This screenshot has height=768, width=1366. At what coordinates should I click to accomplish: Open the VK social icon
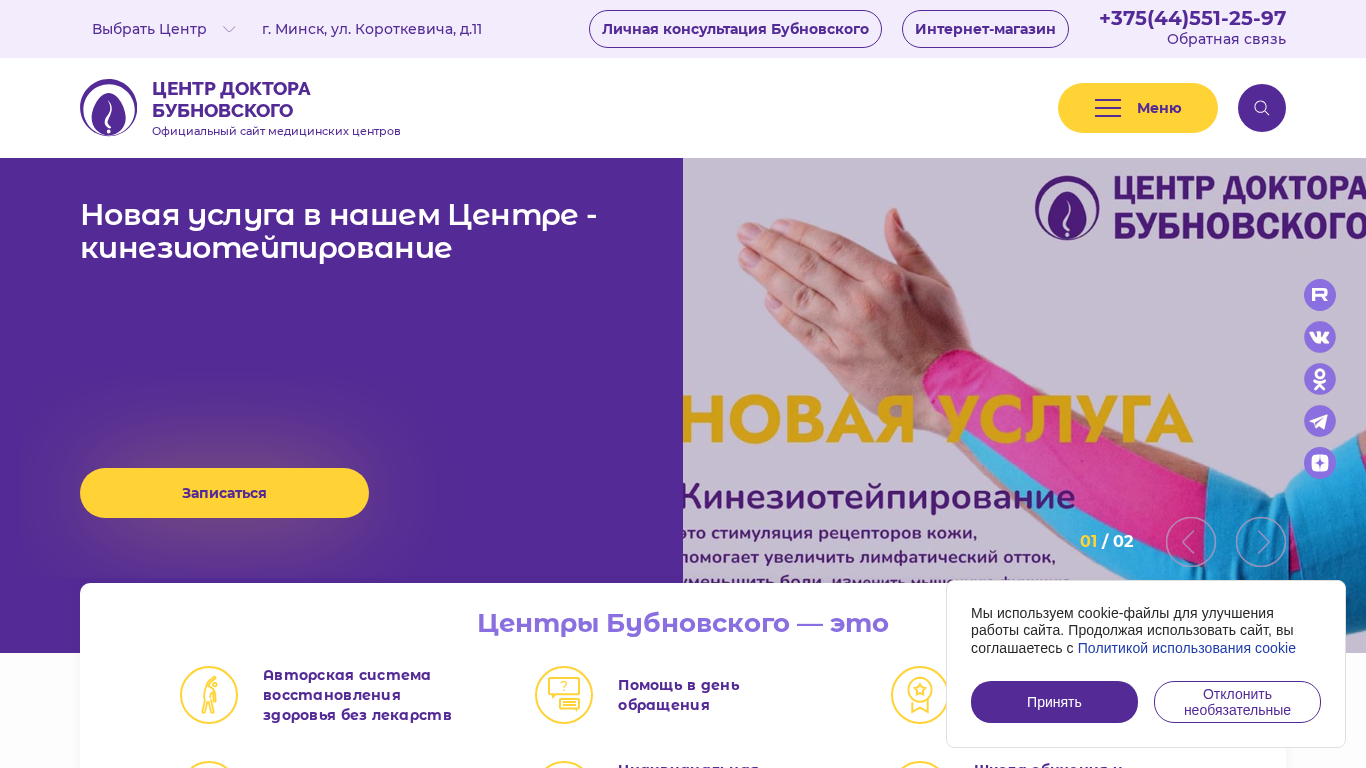coord(1320,337)
